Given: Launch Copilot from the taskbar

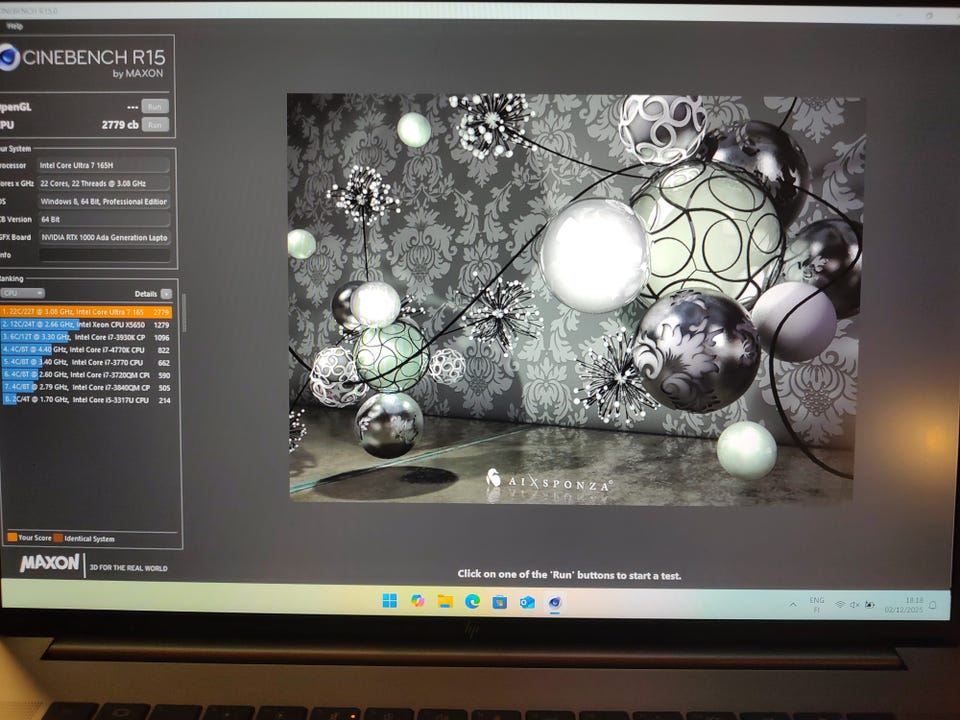Looking at the screenshot, I should tap(418, 601).
